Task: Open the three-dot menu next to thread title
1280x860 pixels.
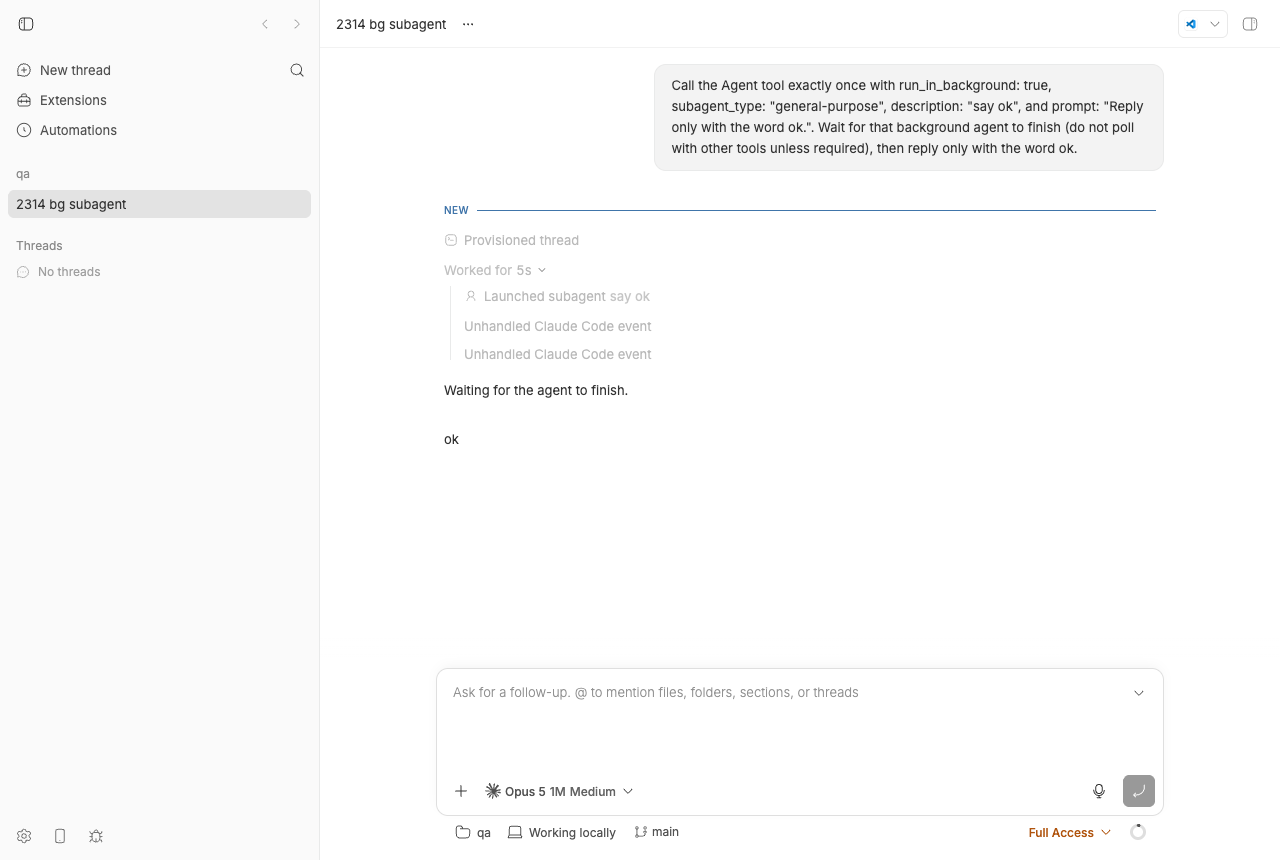Action: coord(468,24)
